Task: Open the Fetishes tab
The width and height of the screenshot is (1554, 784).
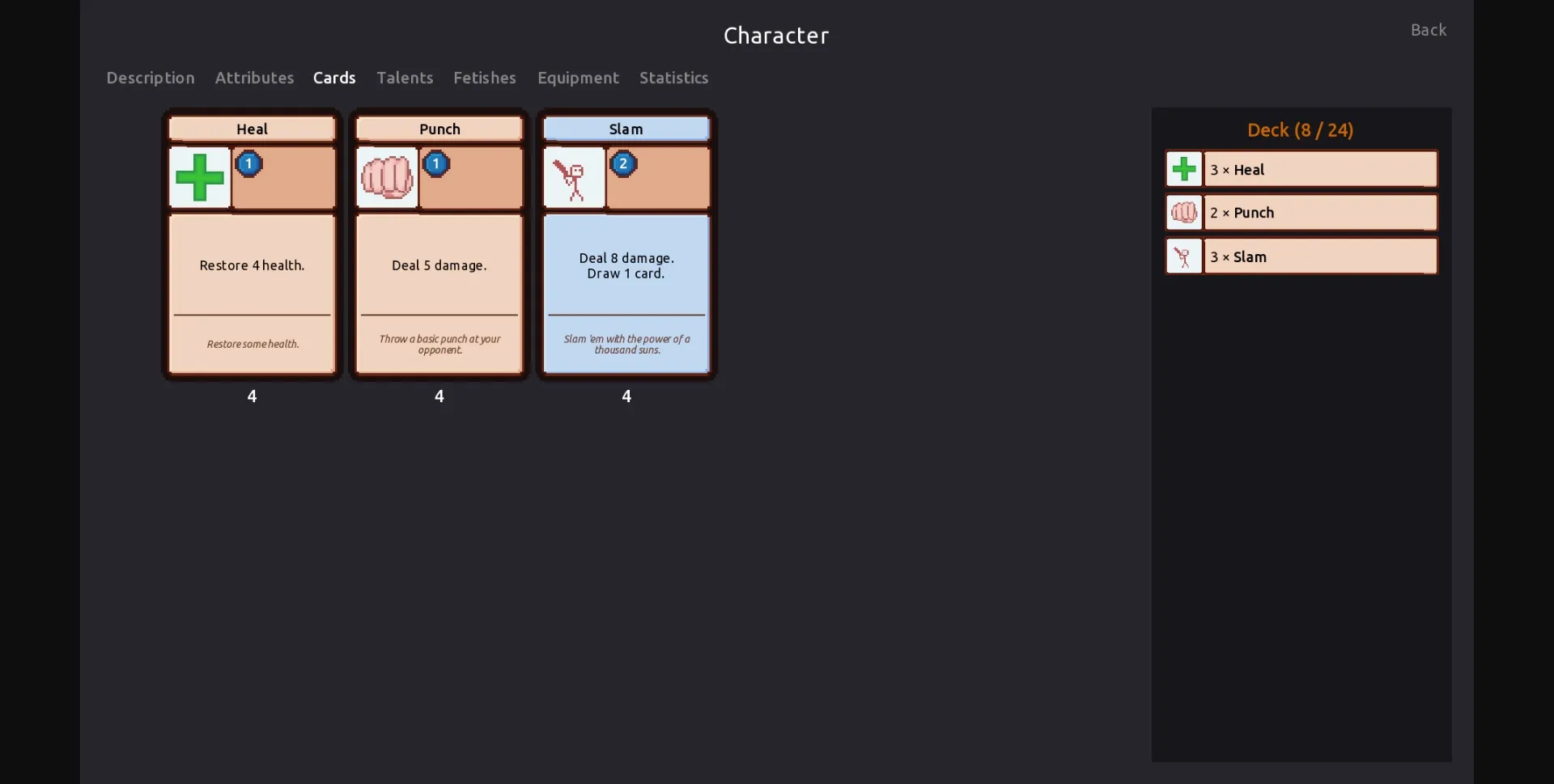Action: [484, 78]
